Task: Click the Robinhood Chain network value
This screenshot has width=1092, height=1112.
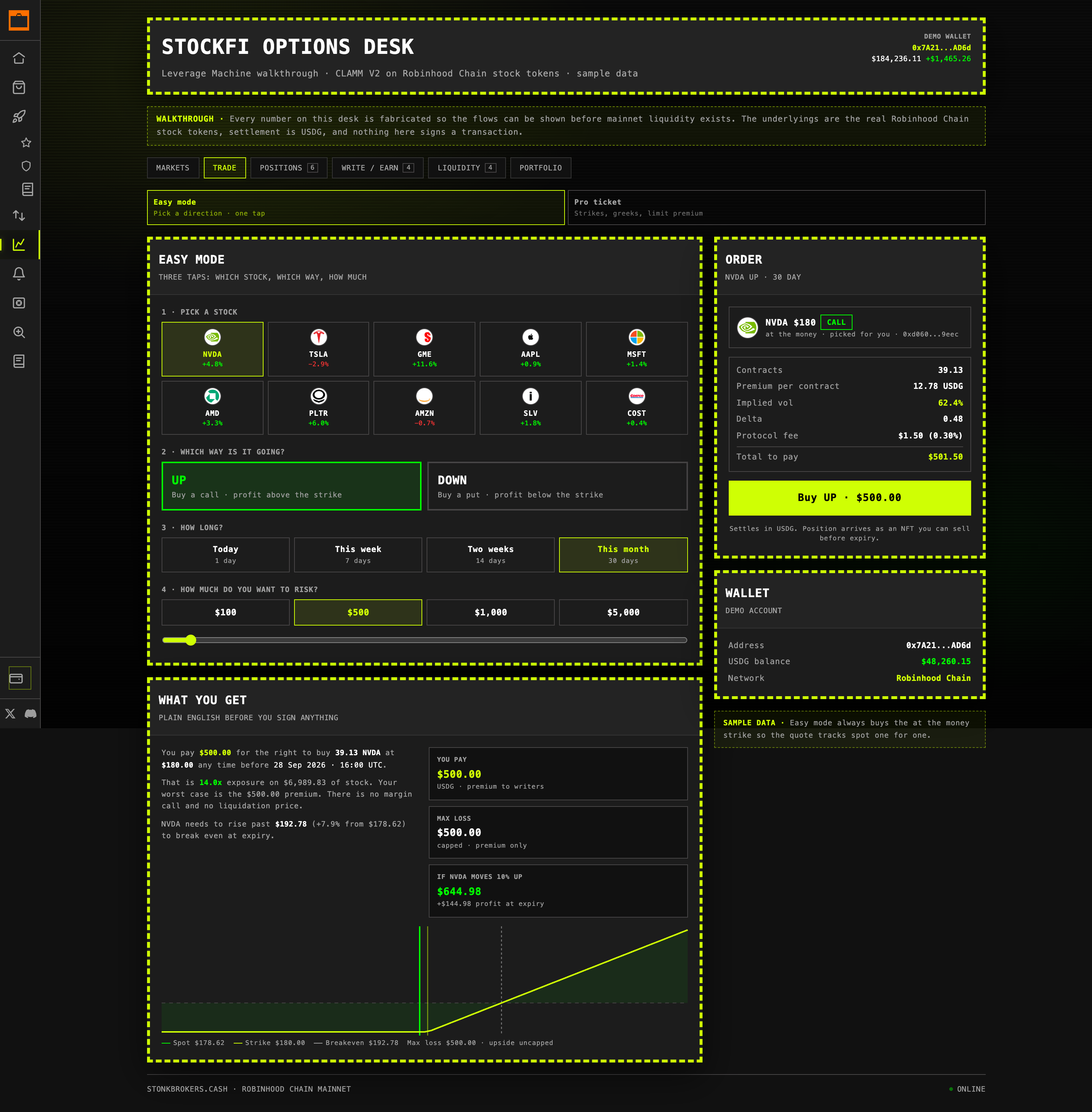Action: point(933,678)
